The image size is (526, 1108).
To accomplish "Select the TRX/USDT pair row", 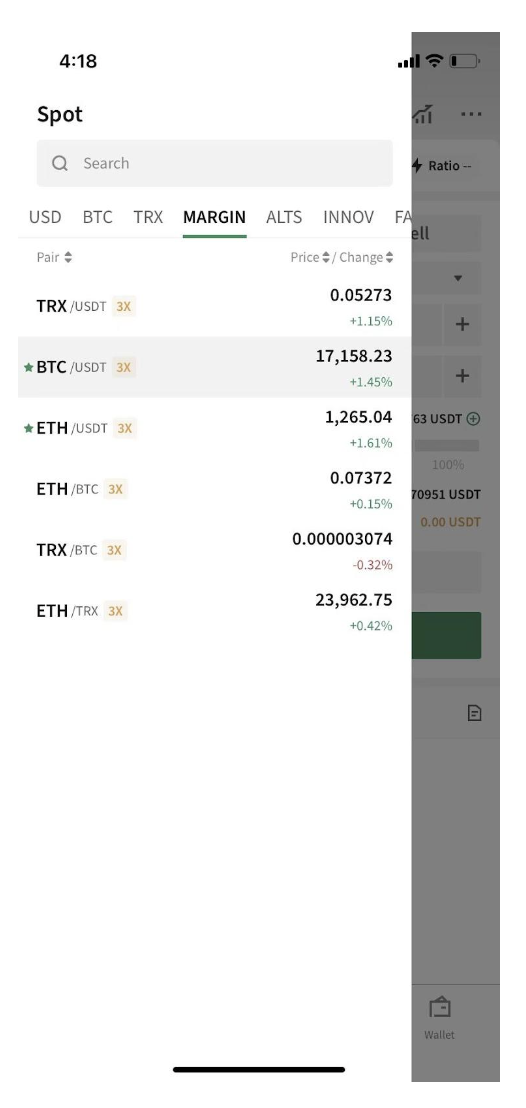I will coord(214,307).
